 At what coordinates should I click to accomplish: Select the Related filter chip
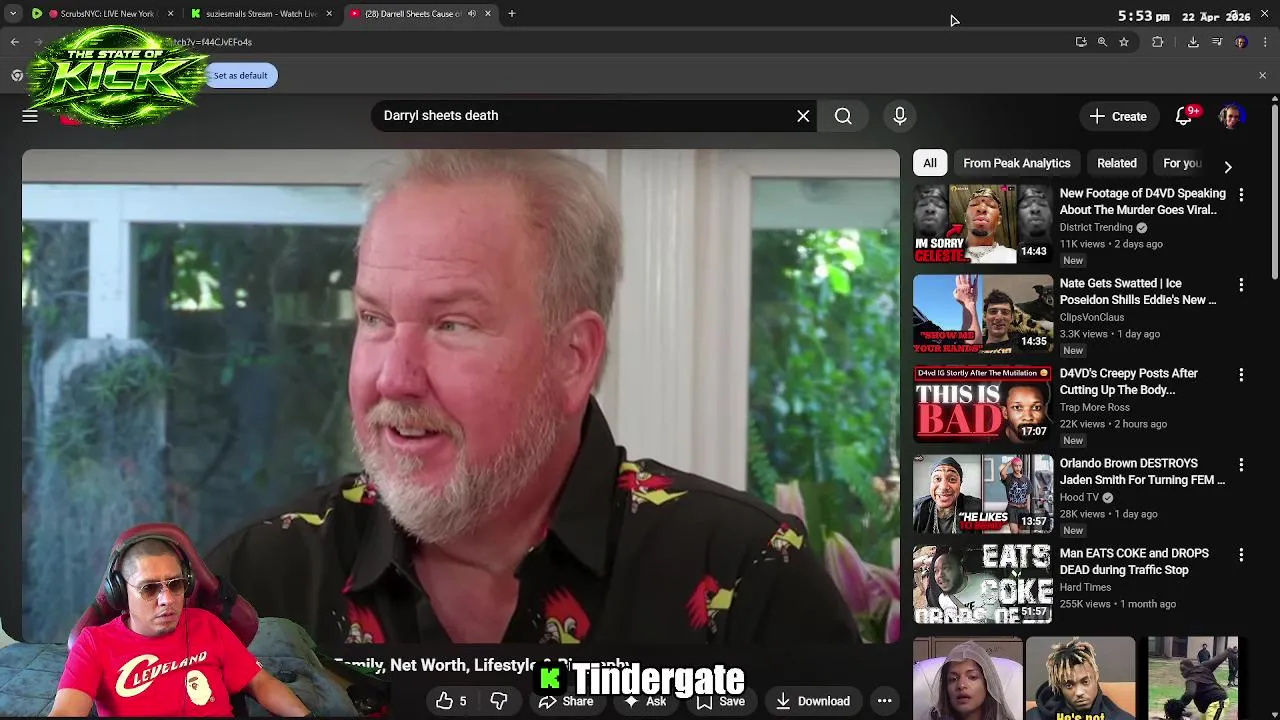click(x=1117, y=163)
